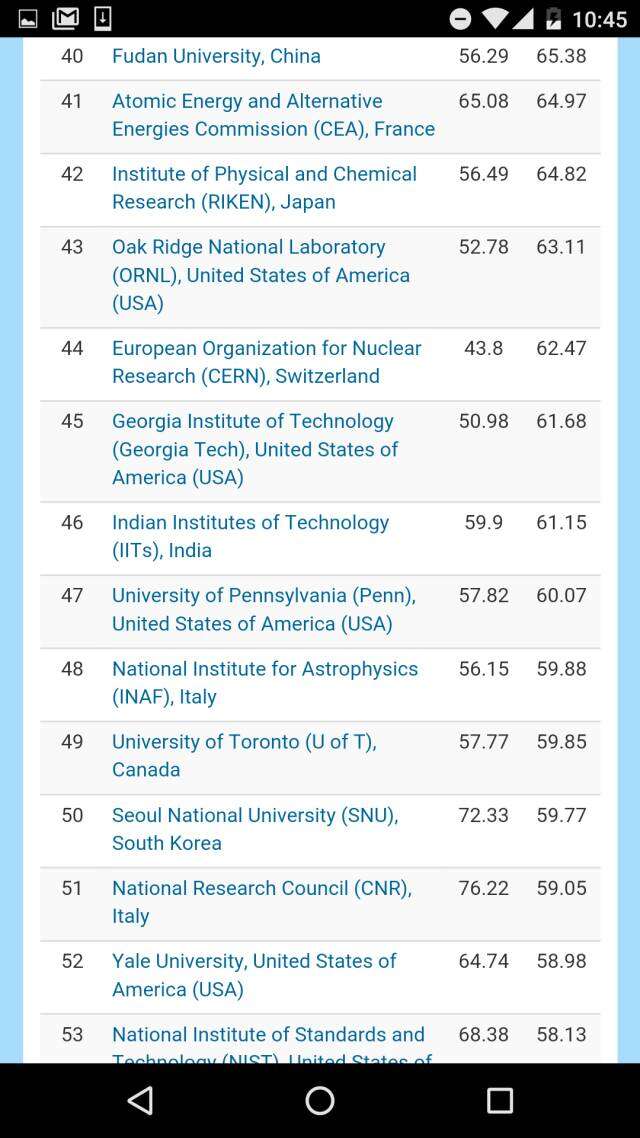Open the University of Toronto link
This screenshot has height=1138, width=640.
point(244,755)
